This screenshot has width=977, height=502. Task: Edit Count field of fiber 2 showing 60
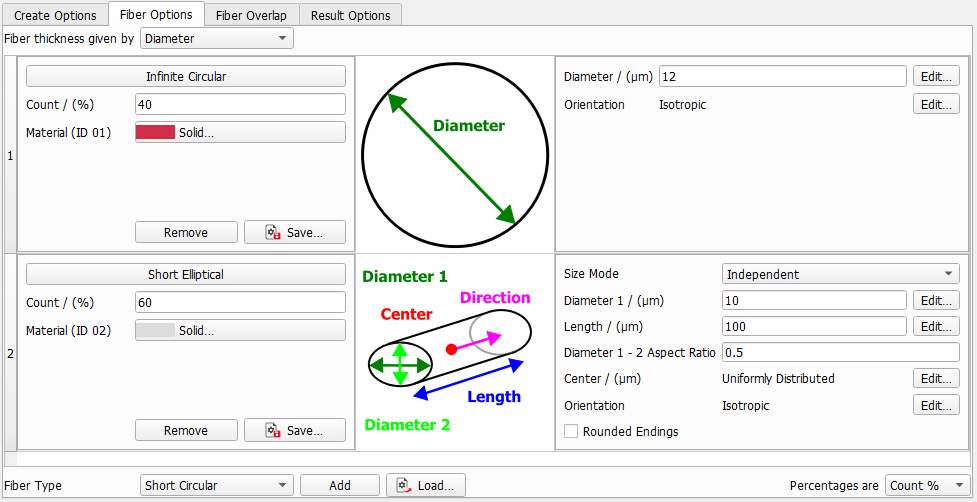(x=240, y=303)
